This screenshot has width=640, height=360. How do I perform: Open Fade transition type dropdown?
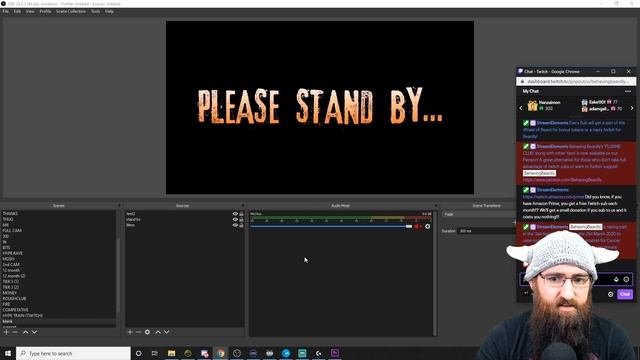(479, 214)
